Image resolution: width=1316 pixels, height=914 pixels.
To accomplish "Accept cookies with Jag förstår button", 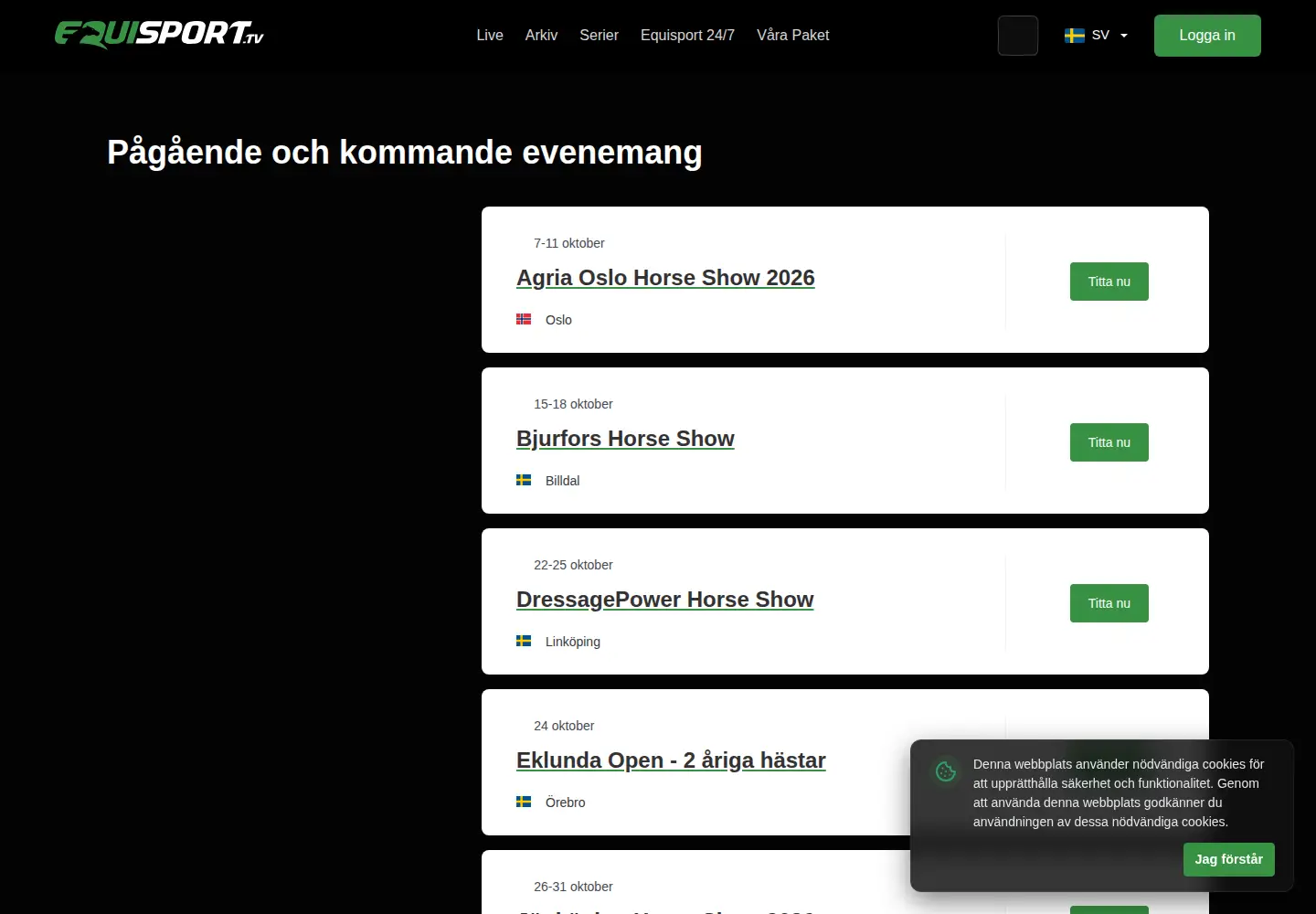I will tap(1228, 859).
